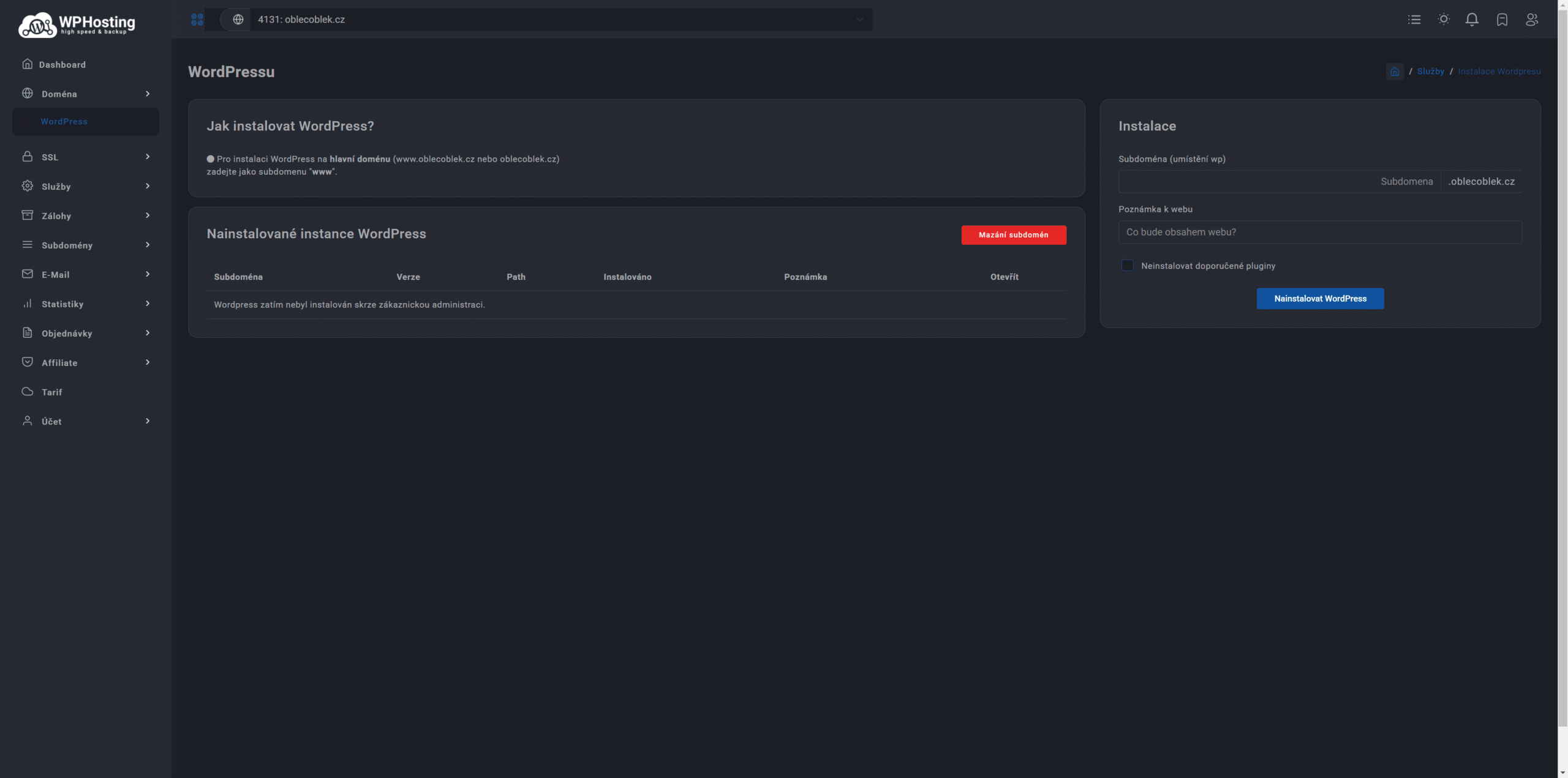This screenshot has height=778, width=1568.
Task: Expand the Zálohy menu chevron
Action: (x=148, y=215)
